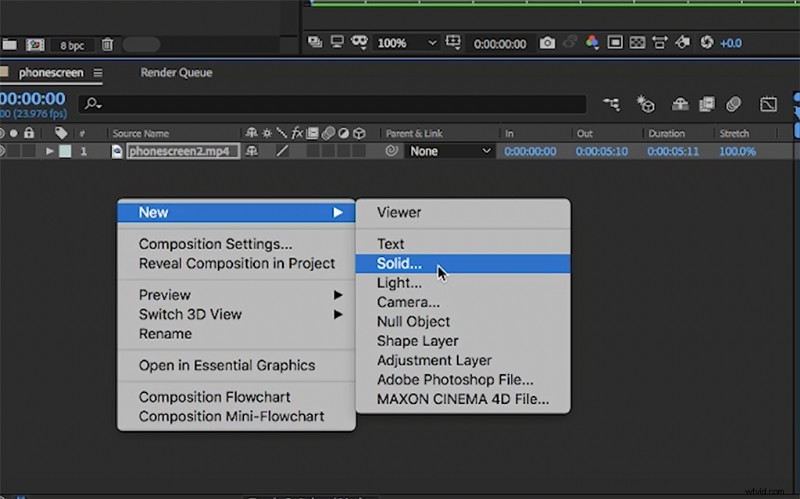Choose Solid... from the New submenu

click(x=463, y=263)
